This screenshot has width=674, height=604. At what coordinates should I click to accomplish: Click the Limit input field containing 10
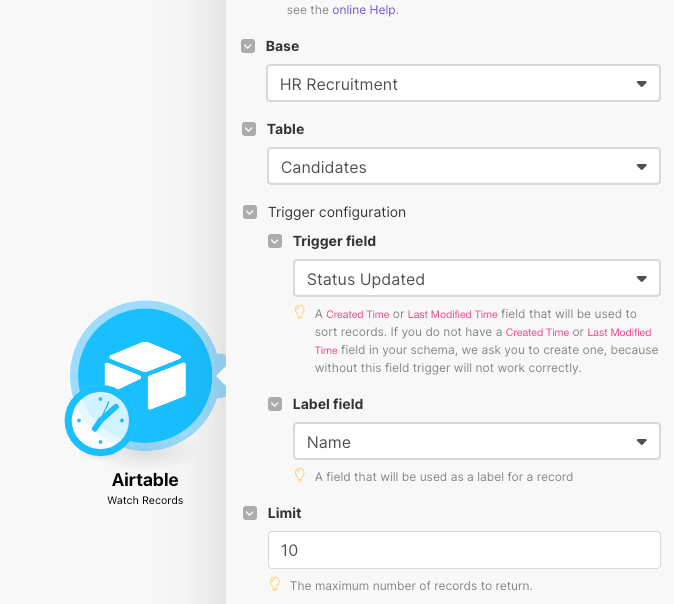coord(463,550)
